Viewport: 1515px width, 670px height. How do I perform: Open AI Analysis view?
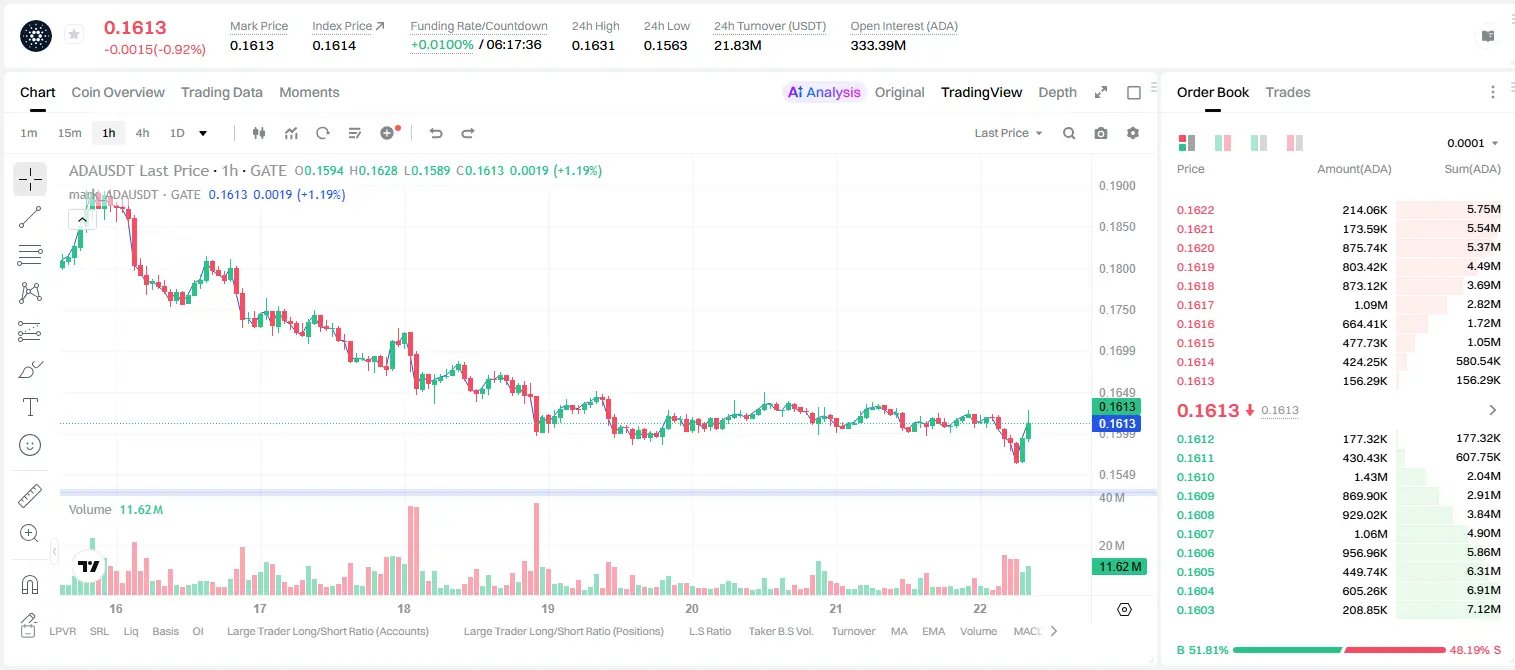click(x=823, y=92)
